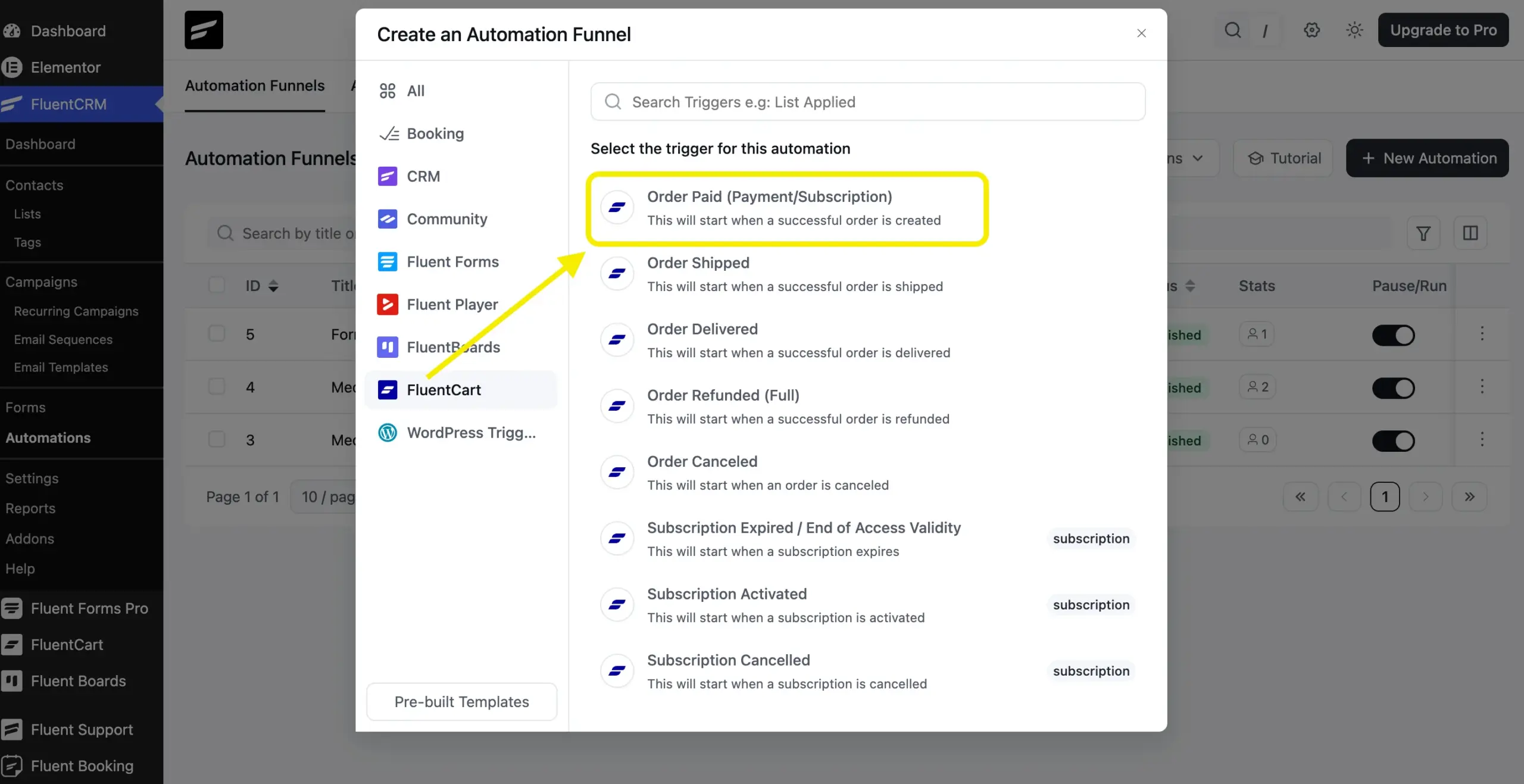Click the Upgrade to Pro button
Viewport: 1524px width, 784px height.
point(1443,30)
